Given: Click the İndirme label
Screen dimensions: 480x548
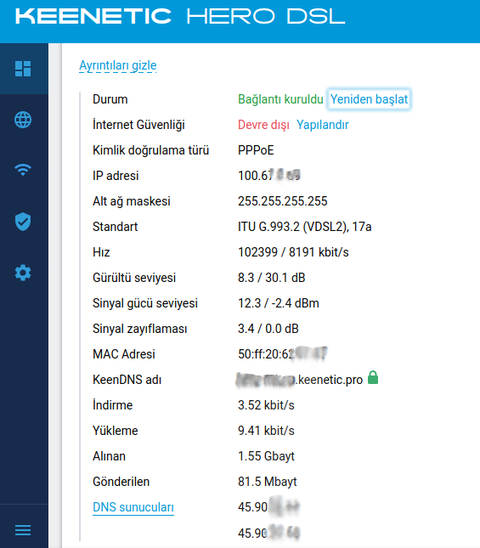Looking at the screenshot, I should tap(113, 405).
